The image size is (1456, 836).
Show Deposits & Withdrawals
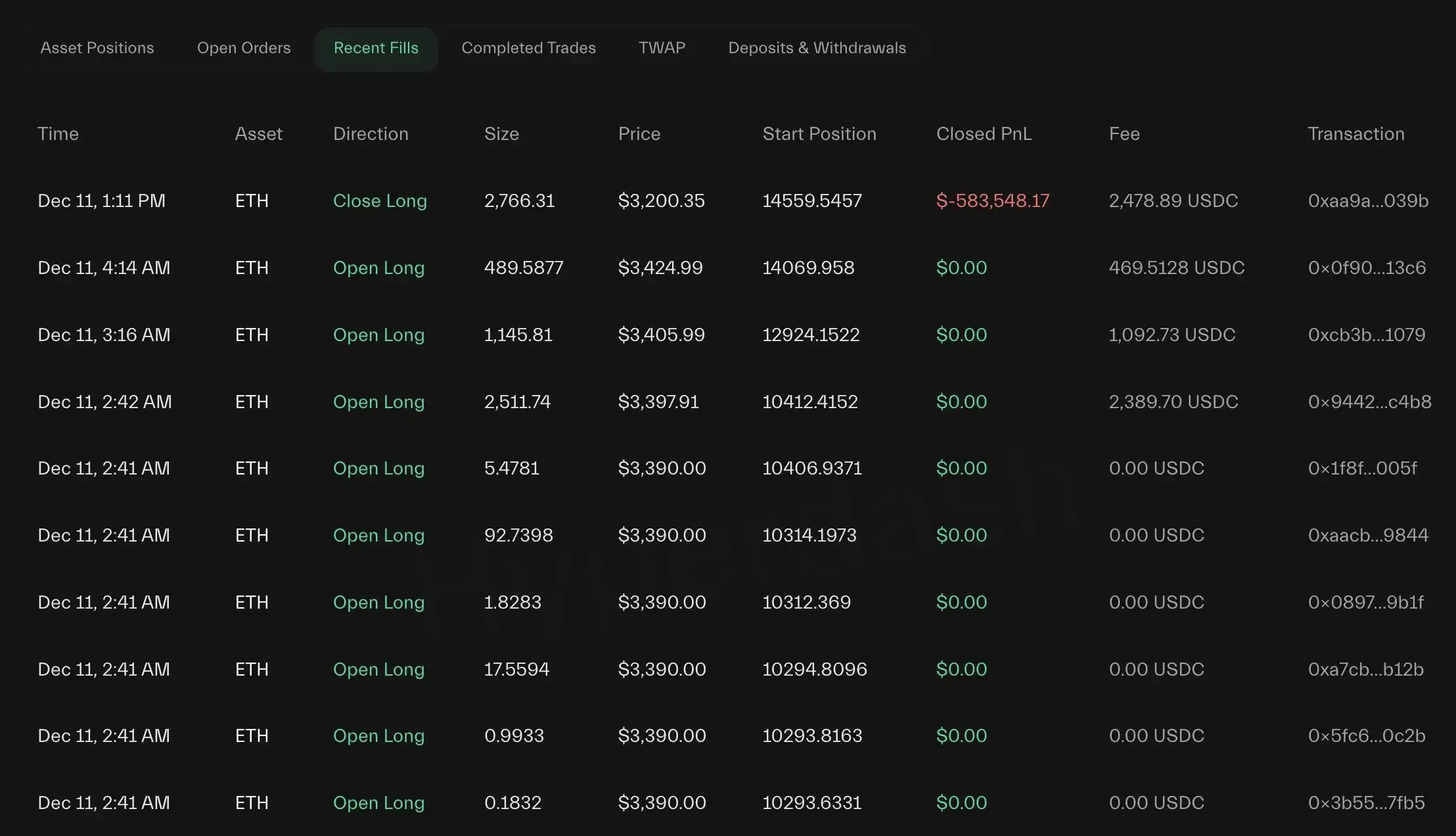click(817, 48)
